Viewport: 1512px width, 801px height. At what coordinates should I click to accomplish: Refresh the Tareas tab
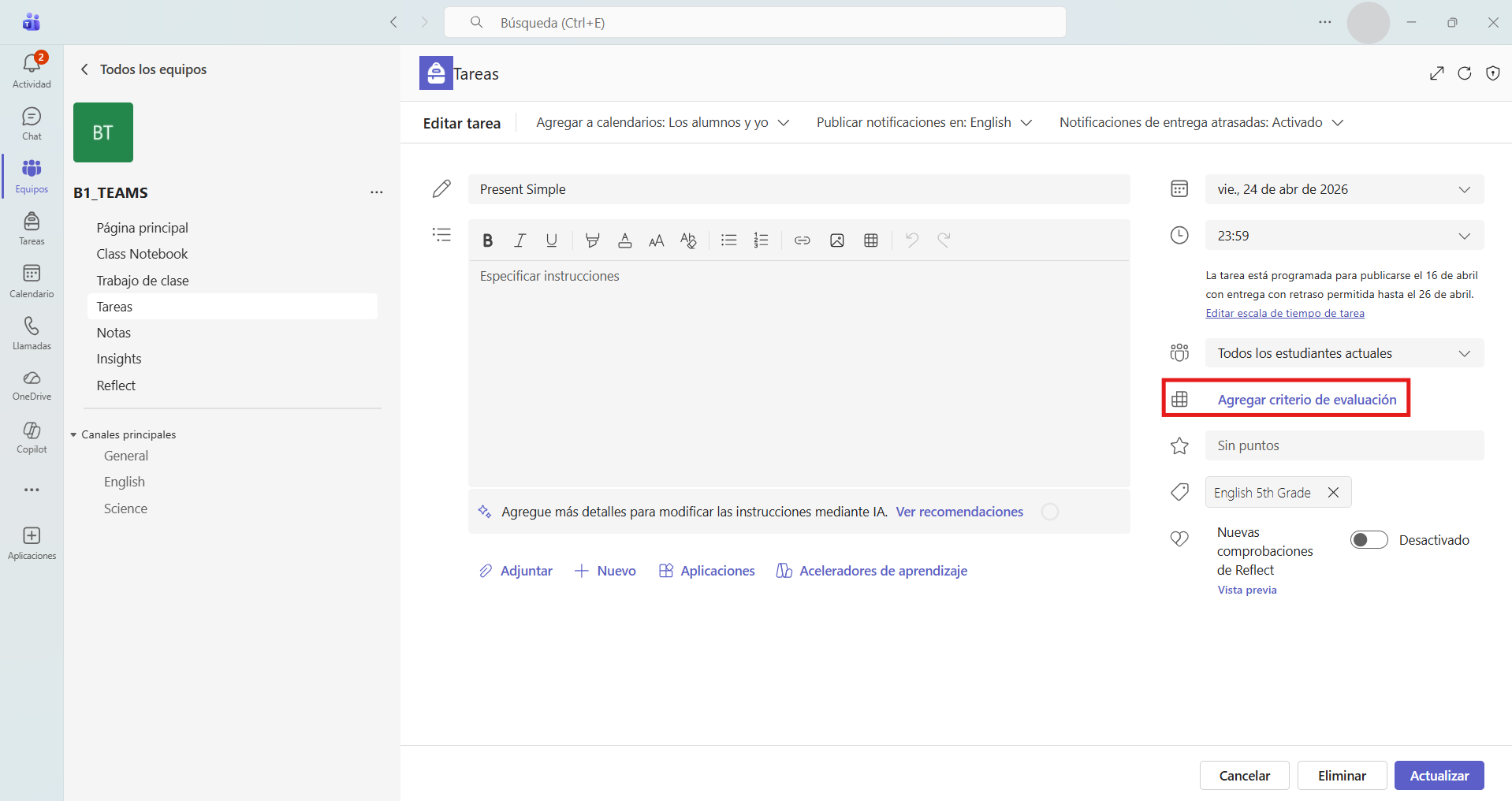[1465, 73]
